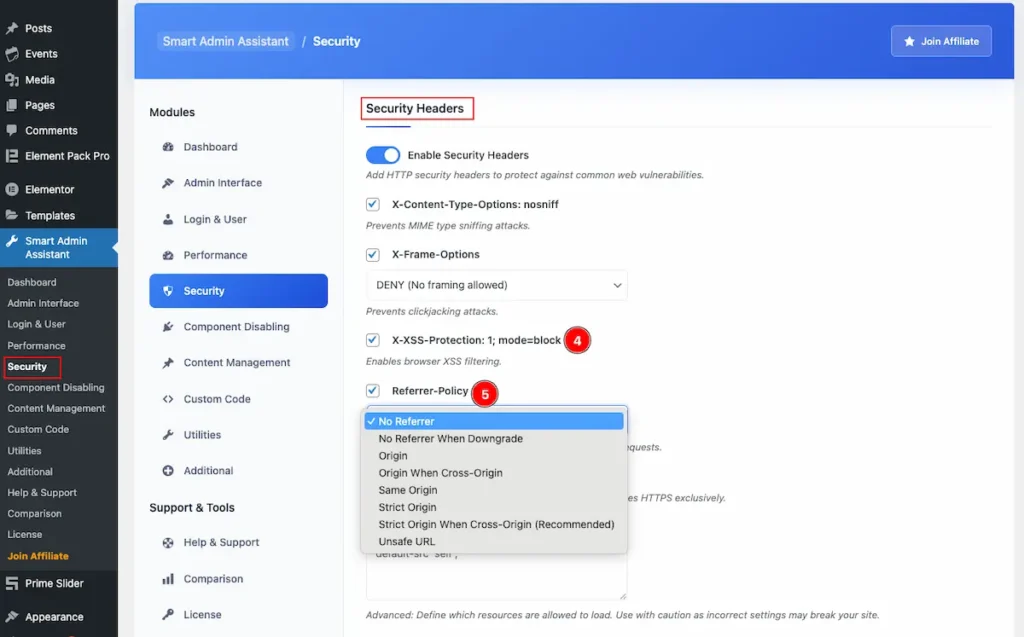The image size is (1024, 637).
Task: Pick the Origin option in dropdown
Action: [494, 455]
